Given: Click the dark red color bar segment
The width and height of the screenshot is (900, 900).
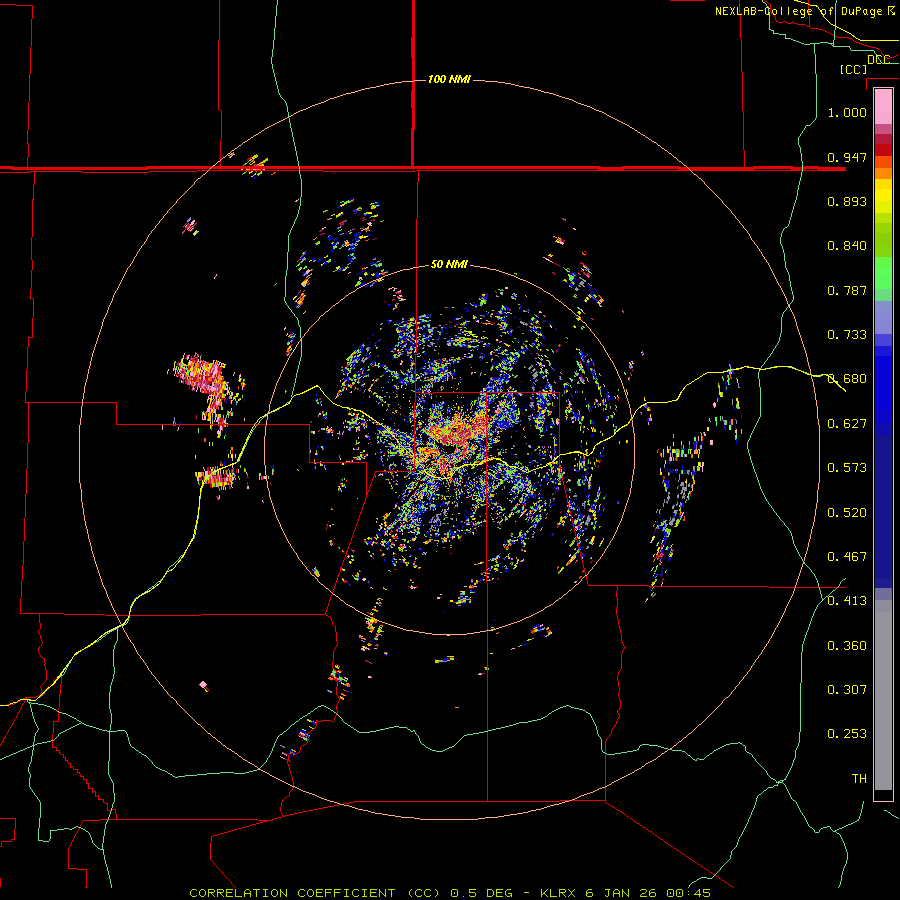Looking at the screenshot, I should coord(883,150).
